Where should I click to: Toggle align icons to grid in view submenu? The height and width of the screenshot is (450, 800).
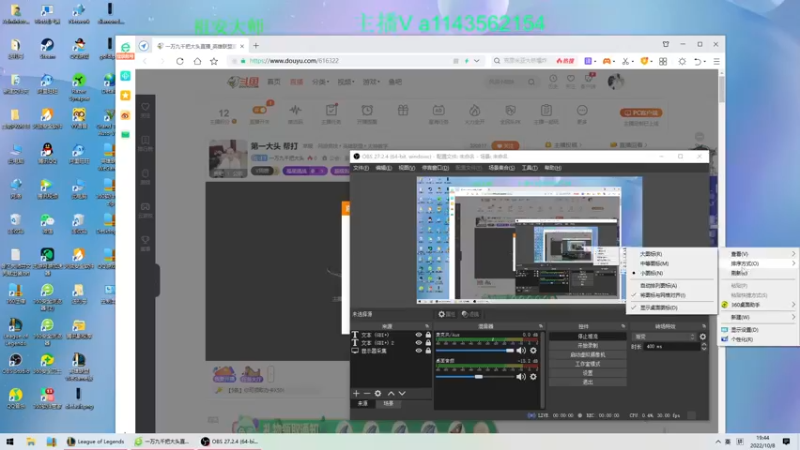(662, 295)
